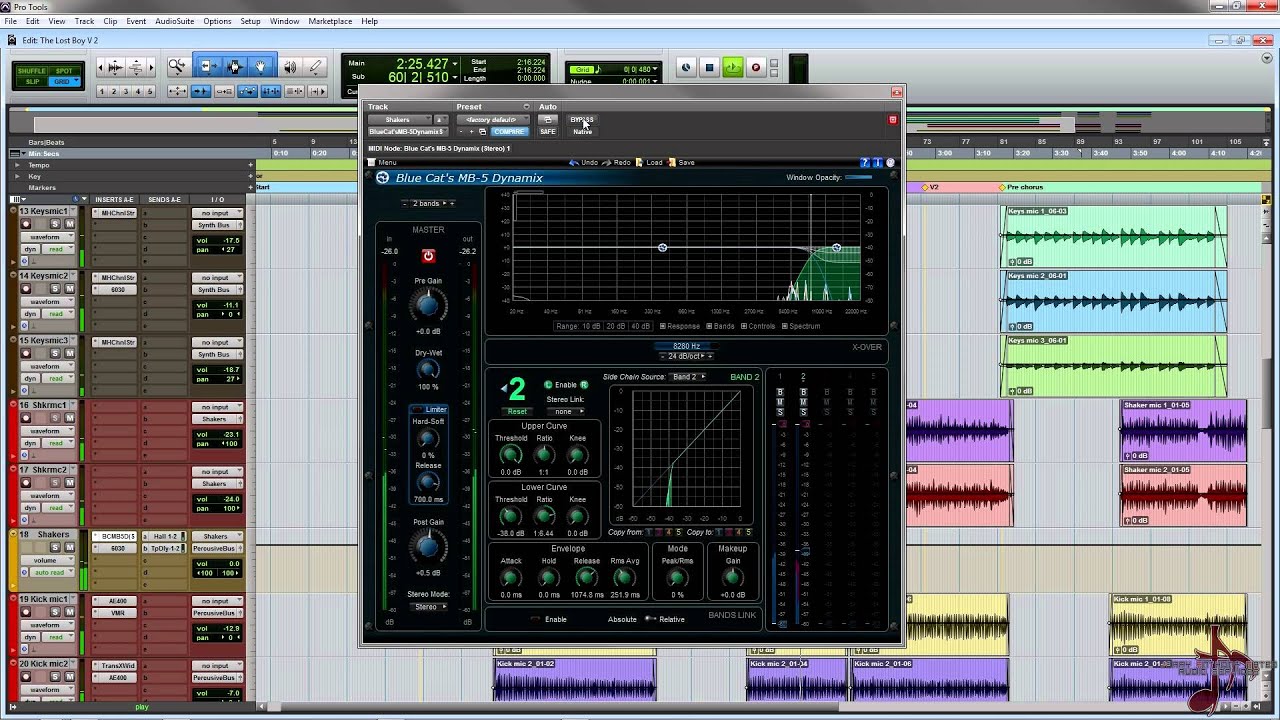Click the Auto plug-in automation enable icon
This screenshot has width=1280, height=720.
[547, 120]
